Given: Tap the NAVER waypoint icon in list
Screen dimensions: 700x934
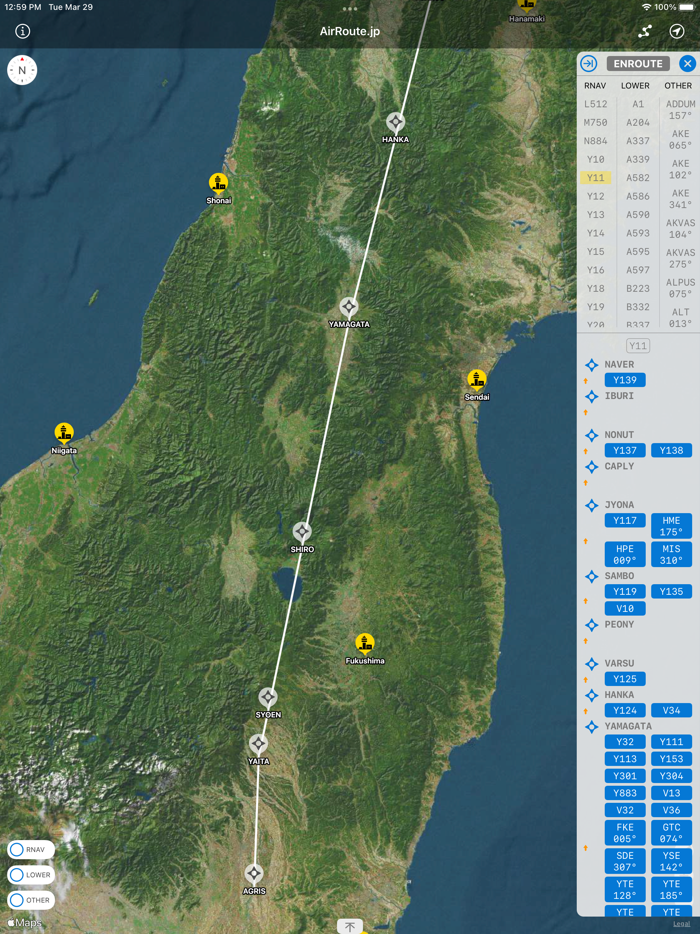Looking at the screenshot, I should [592, 365].
